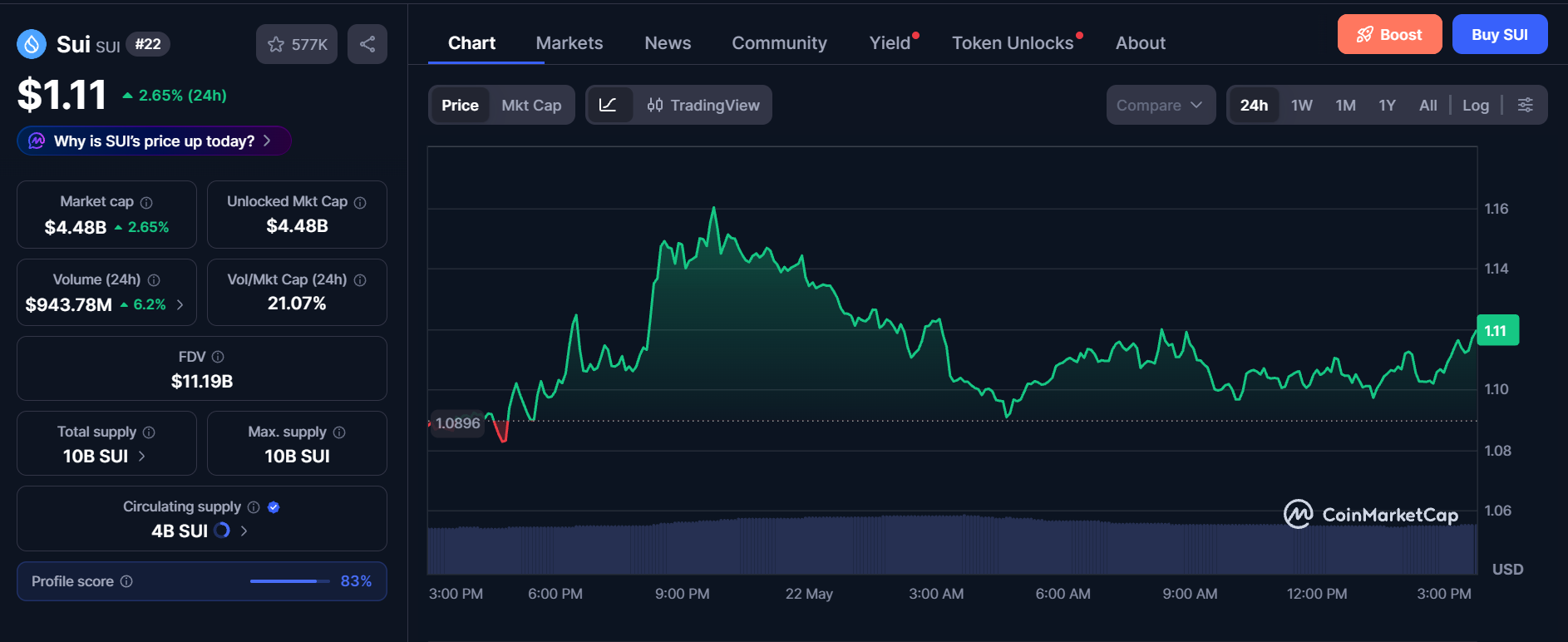The height and width of the screenshot is (642, 1568).
Task: Click the #22 rank badge
Action: [x=148, y=44]
